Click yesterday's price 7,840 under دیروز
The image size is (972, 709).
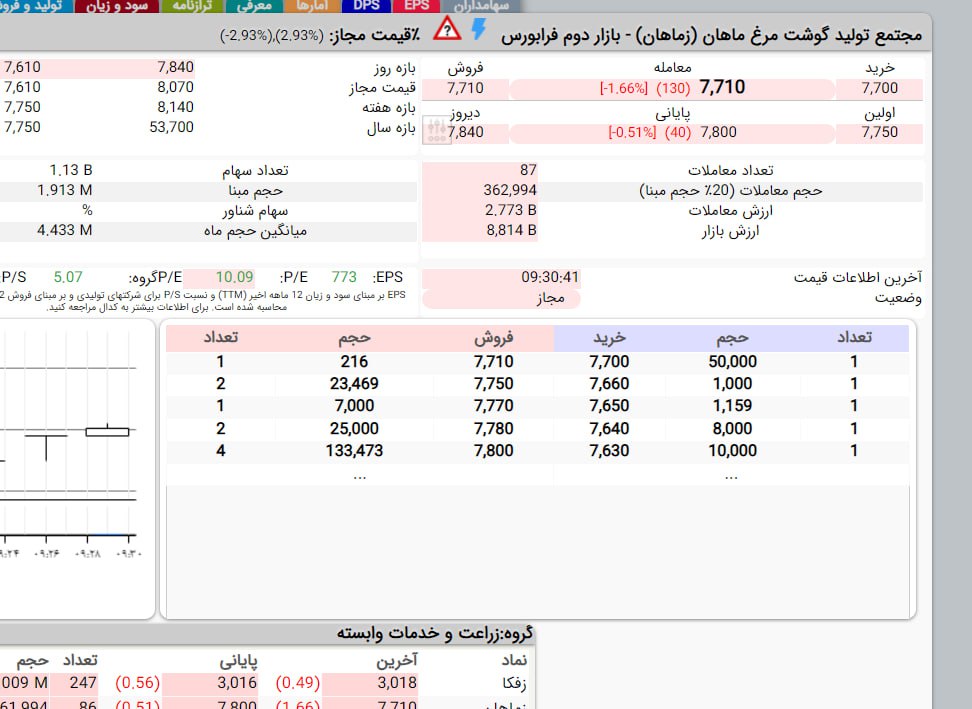point(466,132)
